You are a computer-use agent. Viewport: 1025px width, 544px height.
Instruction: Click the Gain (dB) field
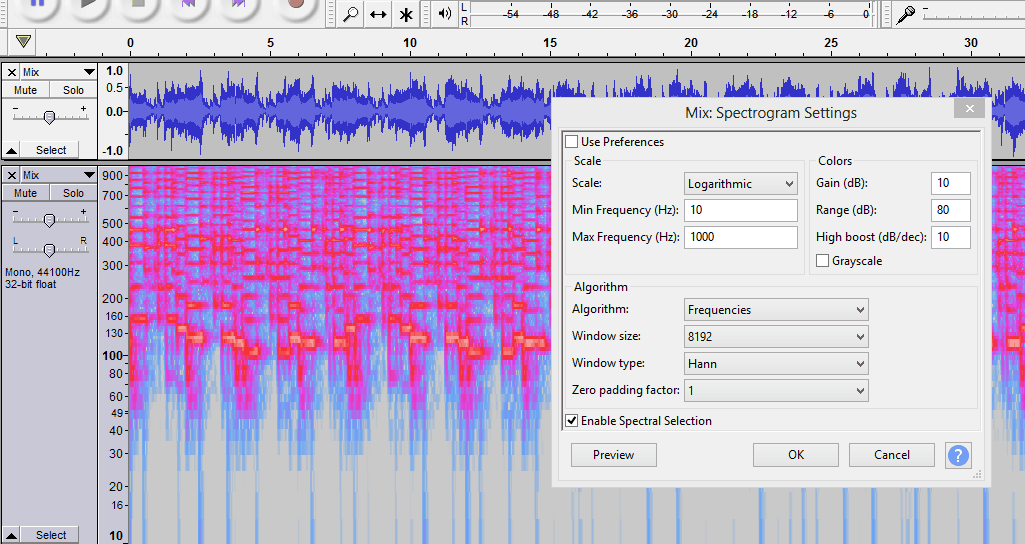[x=950, y=183]
